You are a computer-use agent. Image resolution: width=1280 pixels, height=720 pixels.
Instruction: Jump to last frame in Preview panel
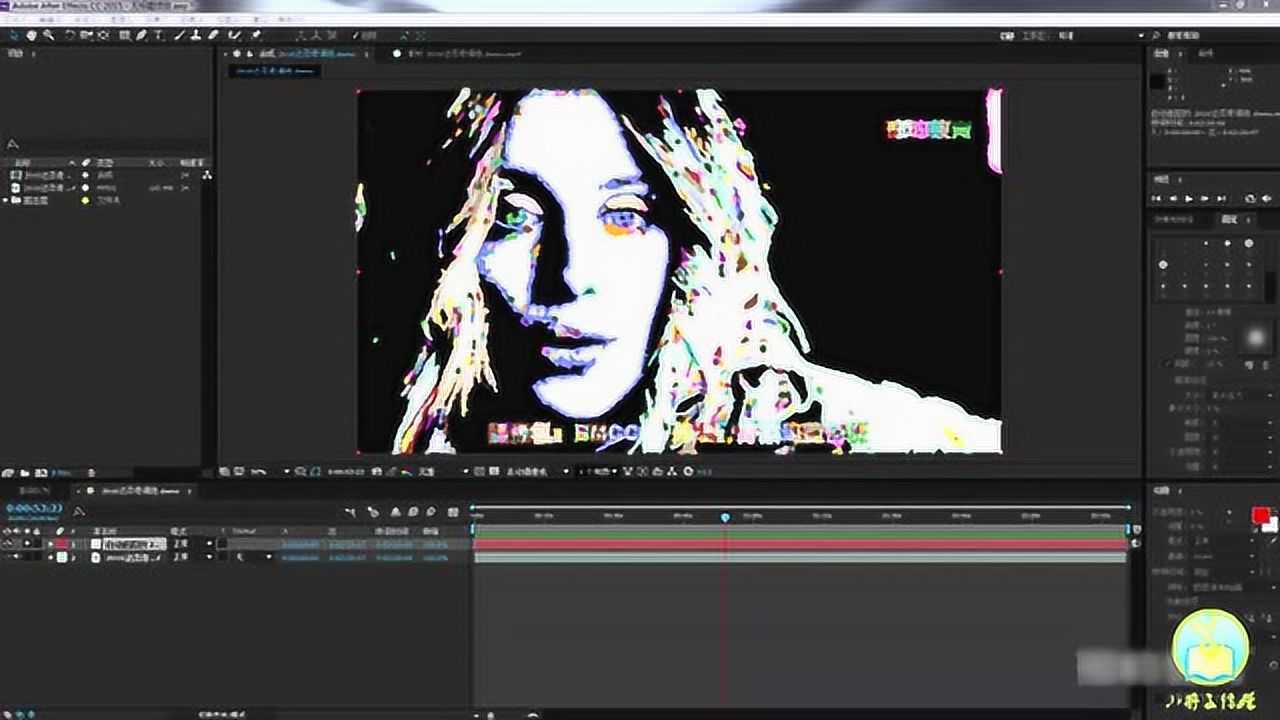(1219, 198)
